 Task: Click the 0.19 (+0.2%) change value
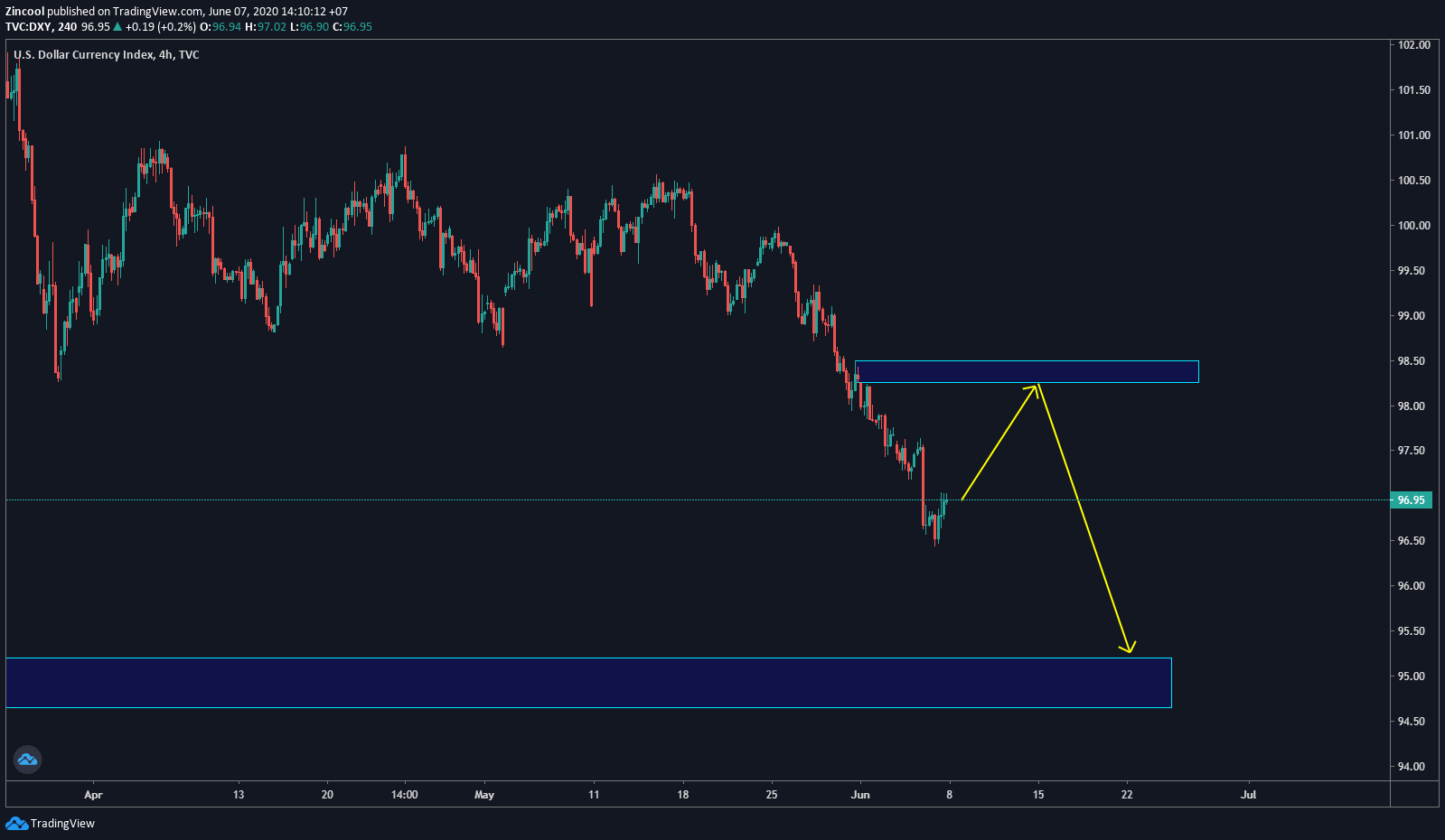(x=160, y=27)
